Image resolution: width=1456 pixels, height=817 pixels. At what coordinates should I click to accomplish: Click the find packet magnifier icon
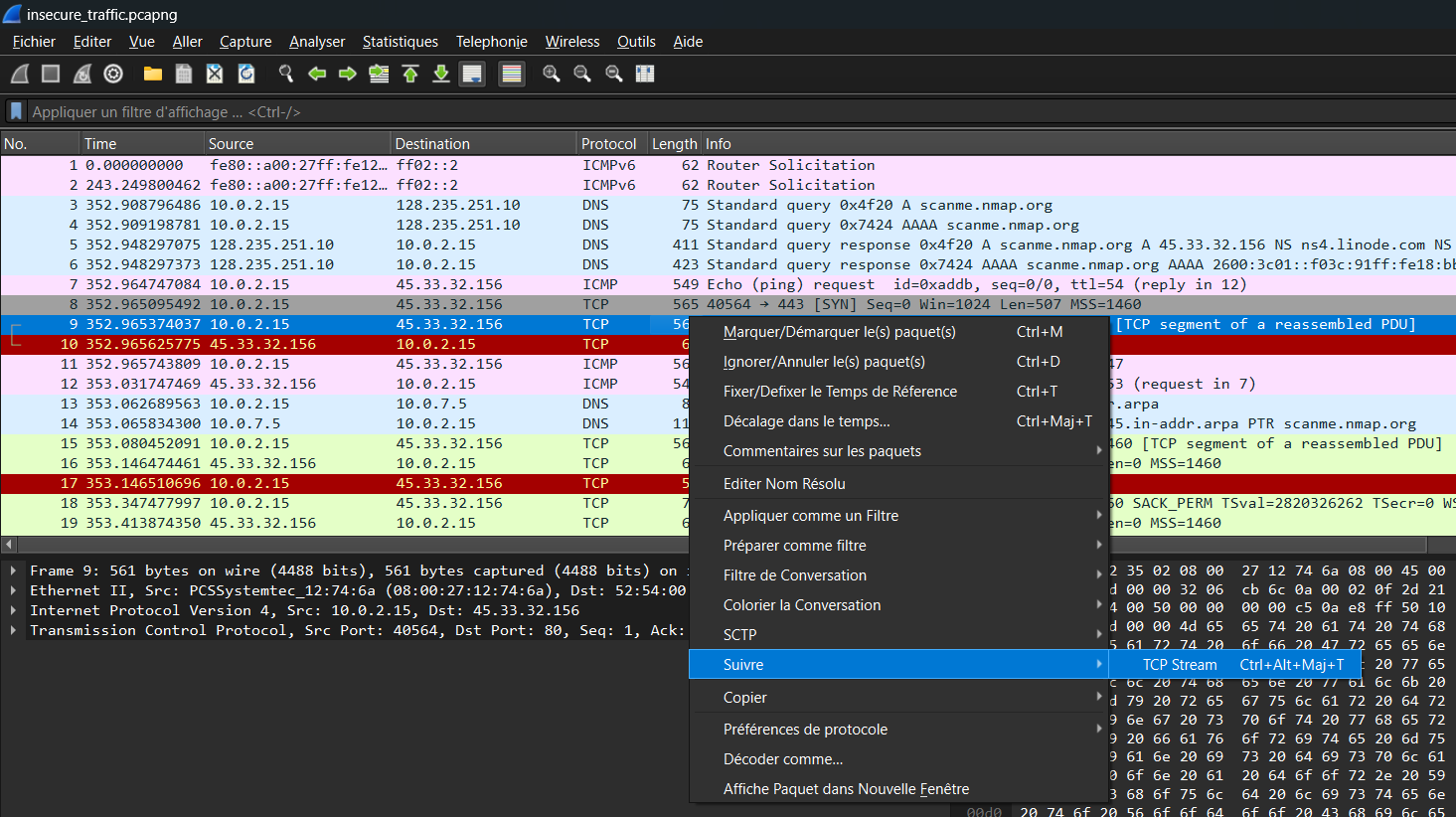(x=286, y=74)
